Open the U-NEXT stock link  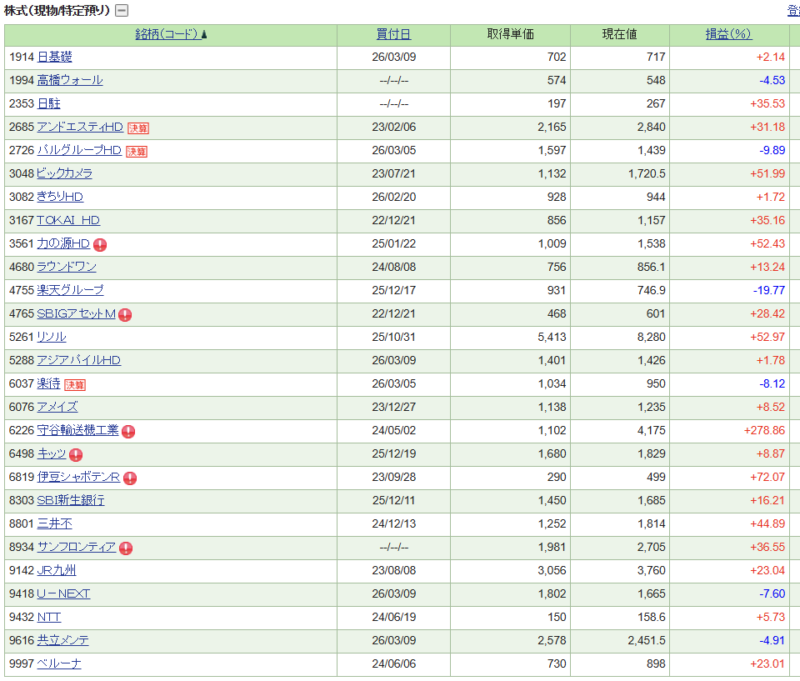63,594
